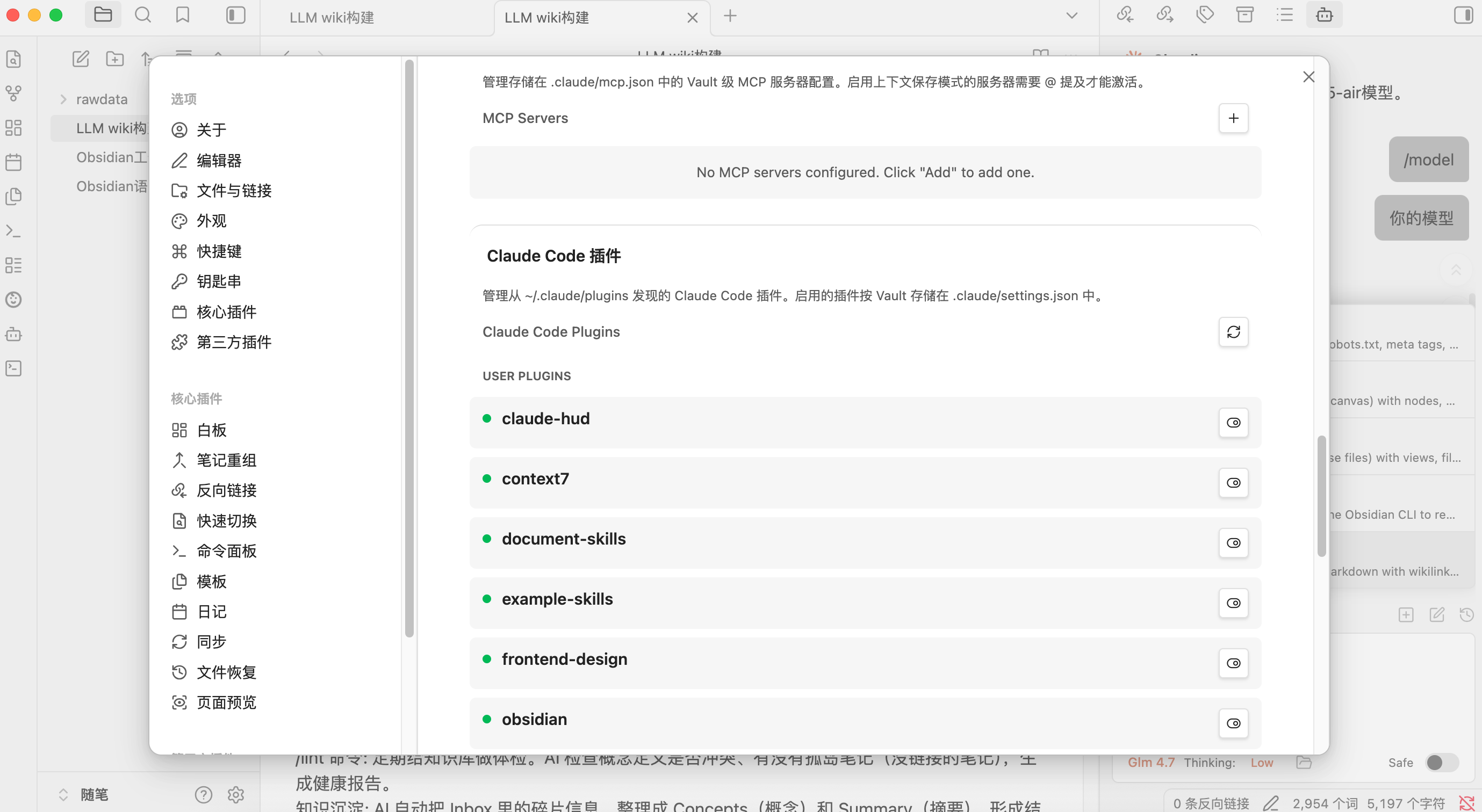Viewport: 1482px width, 812px height.
Task: Toggle the frontend-design plugin eye icon
Action: (x=1233, y=664)
